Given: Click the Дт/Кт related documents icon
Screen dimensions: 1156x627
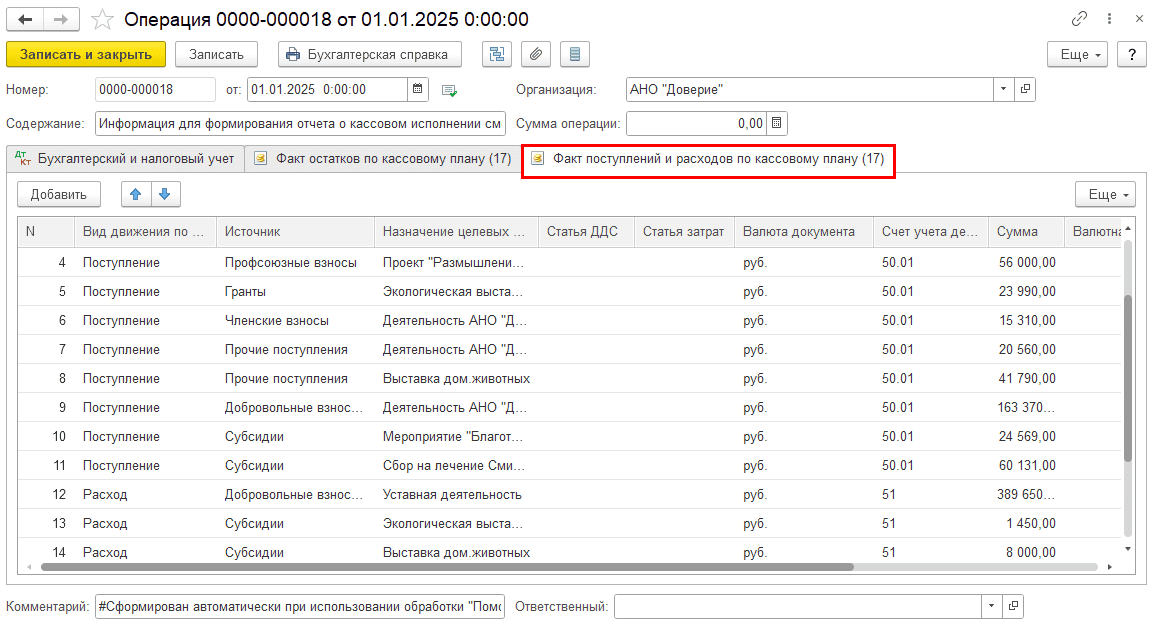Looking at the screenshot, I should [495, 54].
